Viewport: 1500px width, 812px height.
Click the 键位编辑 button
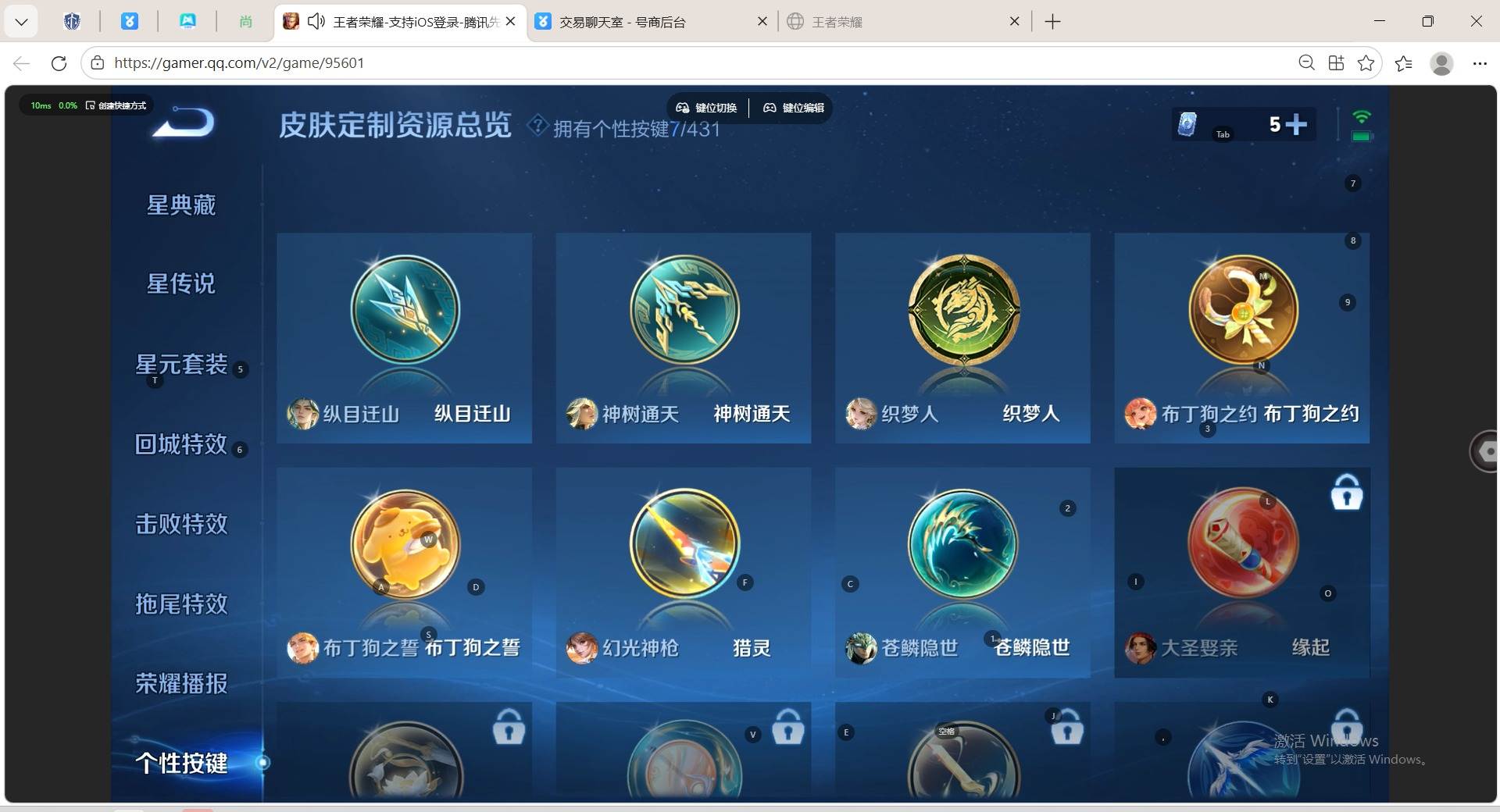coord(794,108)
